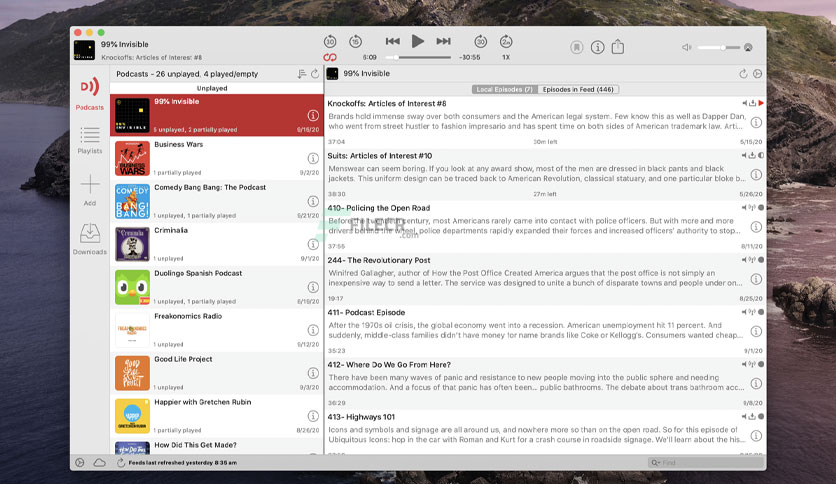The width and height of the screenshot is (836, 484).
Task: Select the Duolingo Spanish Podcast
Action: (x=217, y=287)
